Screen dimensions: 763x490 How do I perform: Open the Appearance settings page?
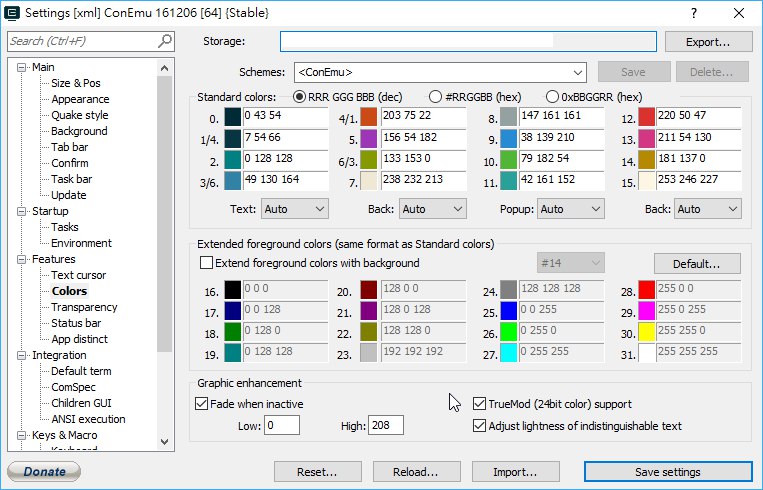click(80, 99)
